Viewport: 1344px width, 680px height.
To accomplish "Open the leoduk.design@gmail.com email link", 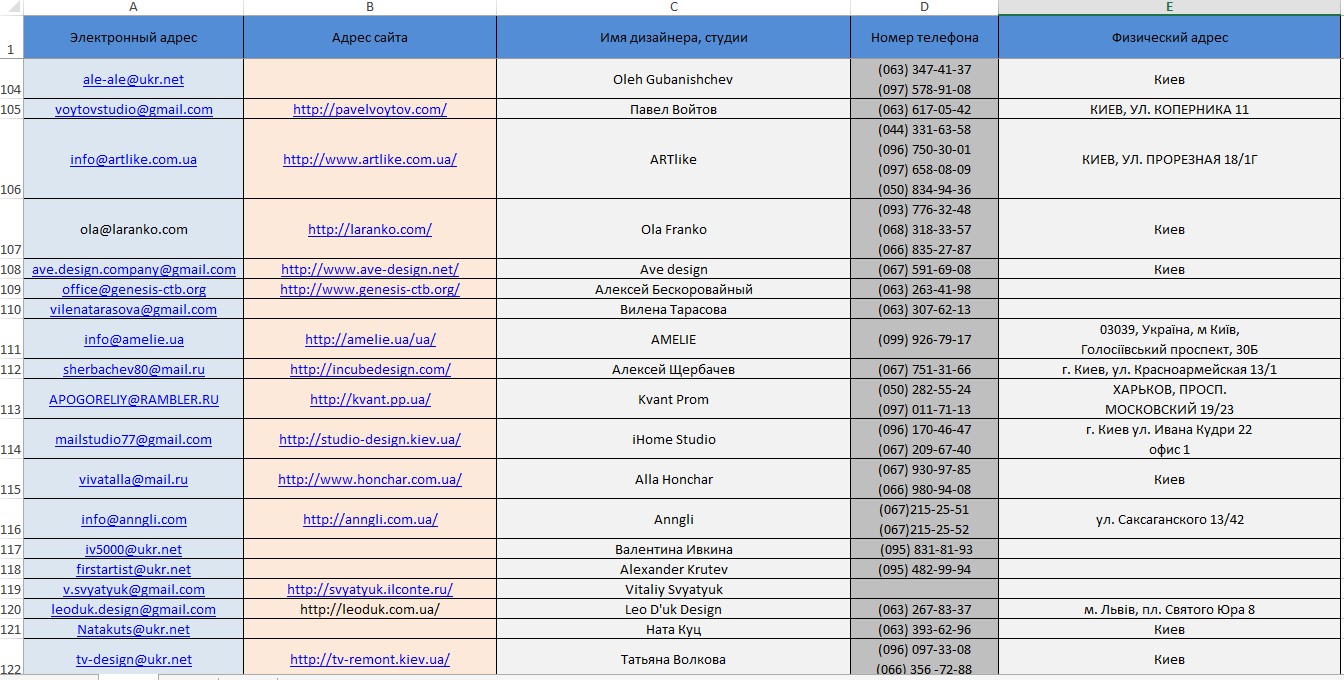I will click(x=133, y=610).
